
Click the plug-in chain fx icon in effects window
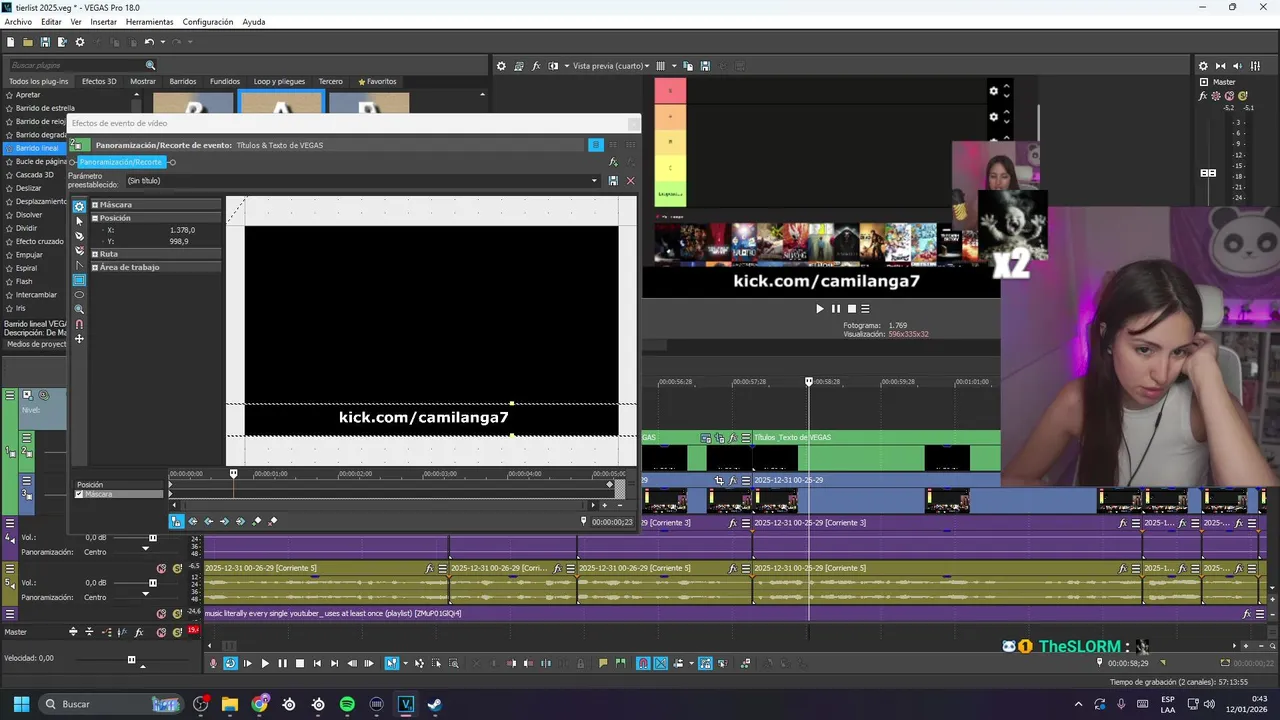point(613,162)
